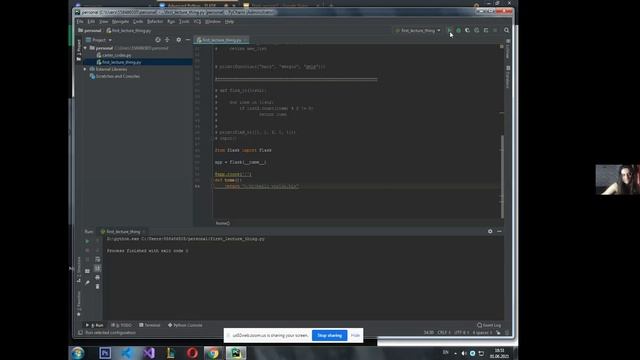The width and height of the screenshot is (640, 360).
Task: Toggle the Project tool window stripe button
Action: (x=79, y=50)
